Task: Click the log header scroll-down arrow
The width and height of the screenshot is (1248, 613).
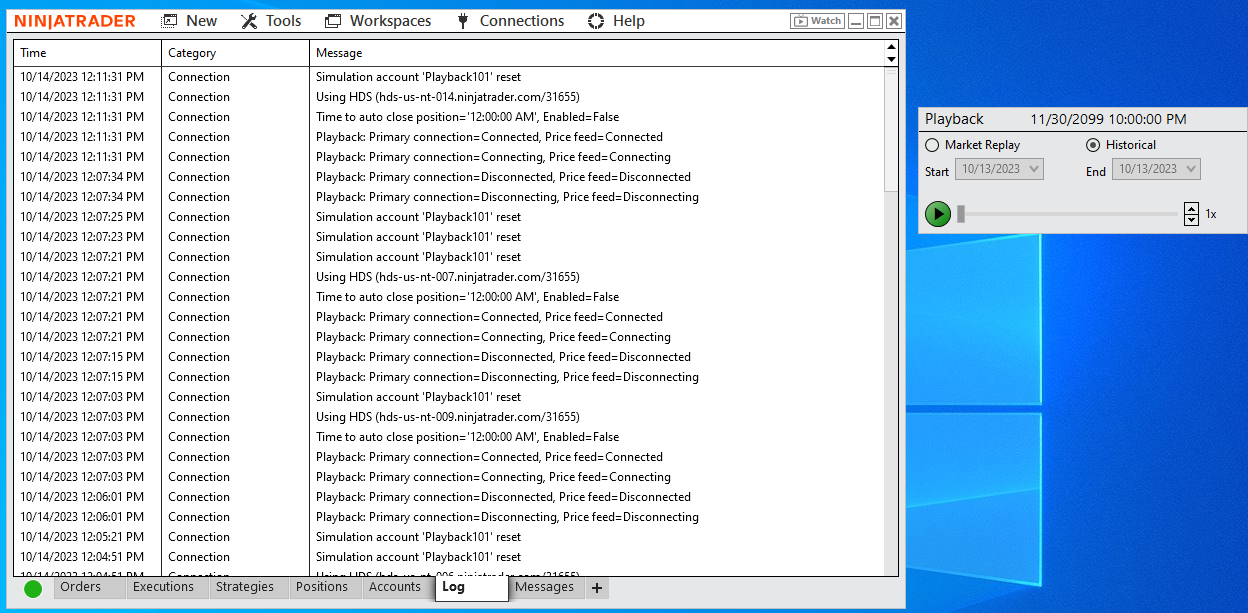Action: [892, 59]
